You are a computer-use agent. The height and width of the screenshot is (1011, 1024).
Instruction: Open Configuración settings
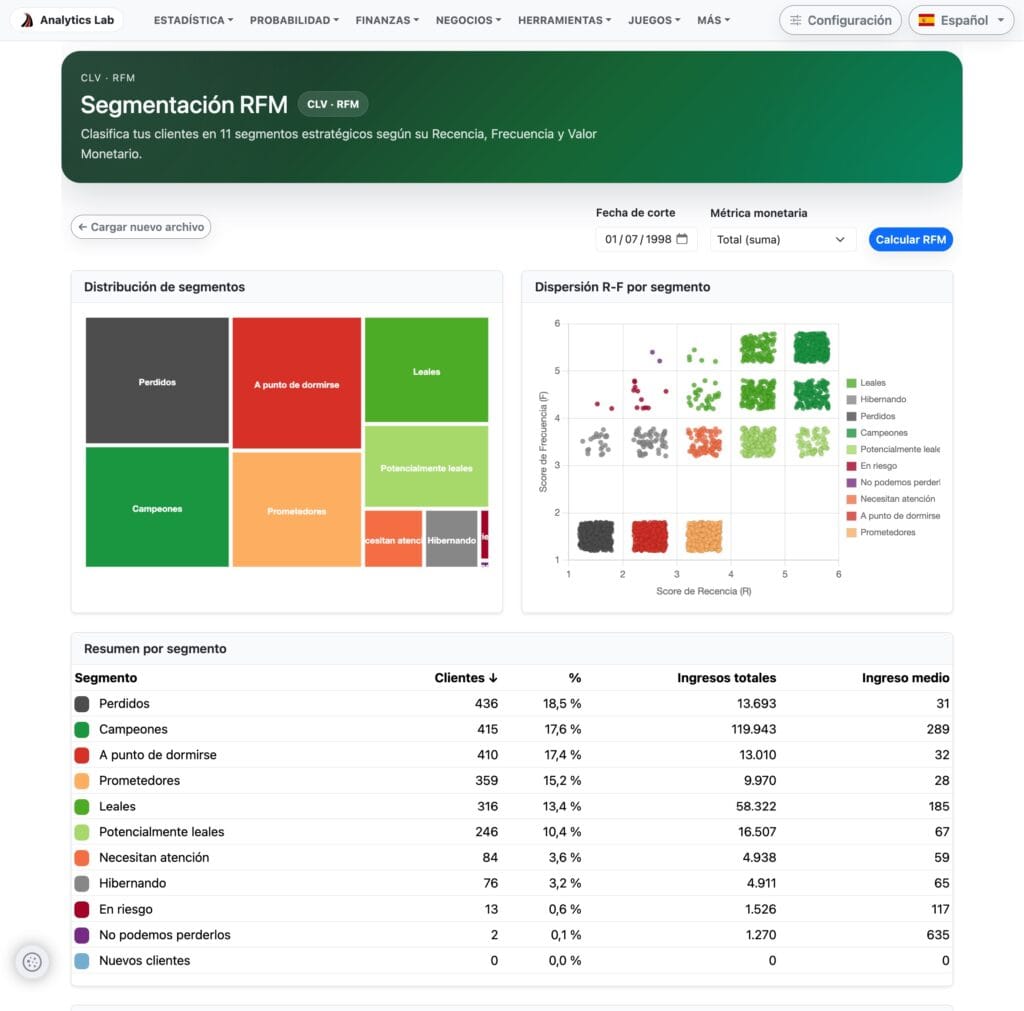840,20
